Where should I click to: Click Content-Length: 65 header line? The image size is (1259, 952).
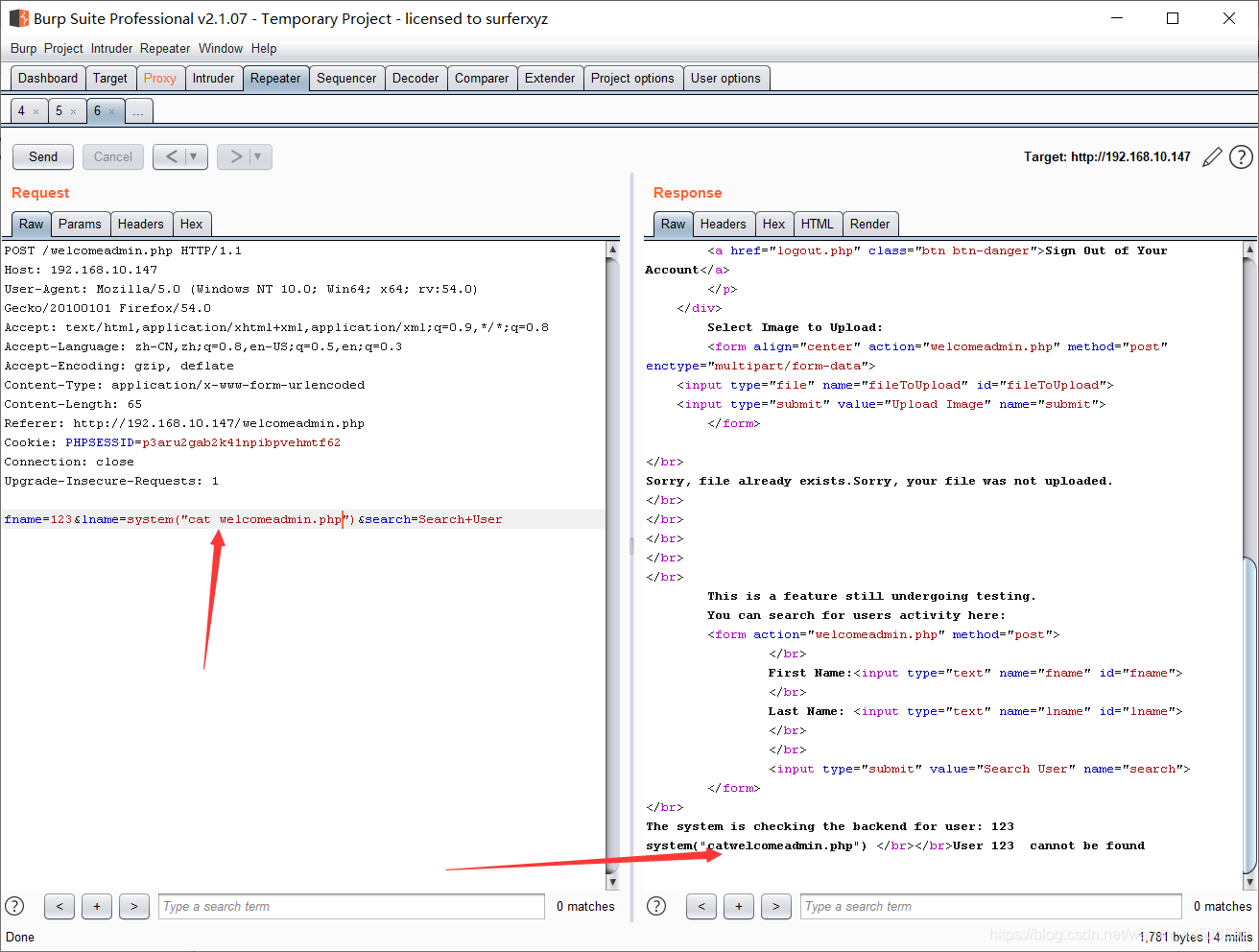tap(73, 404)
